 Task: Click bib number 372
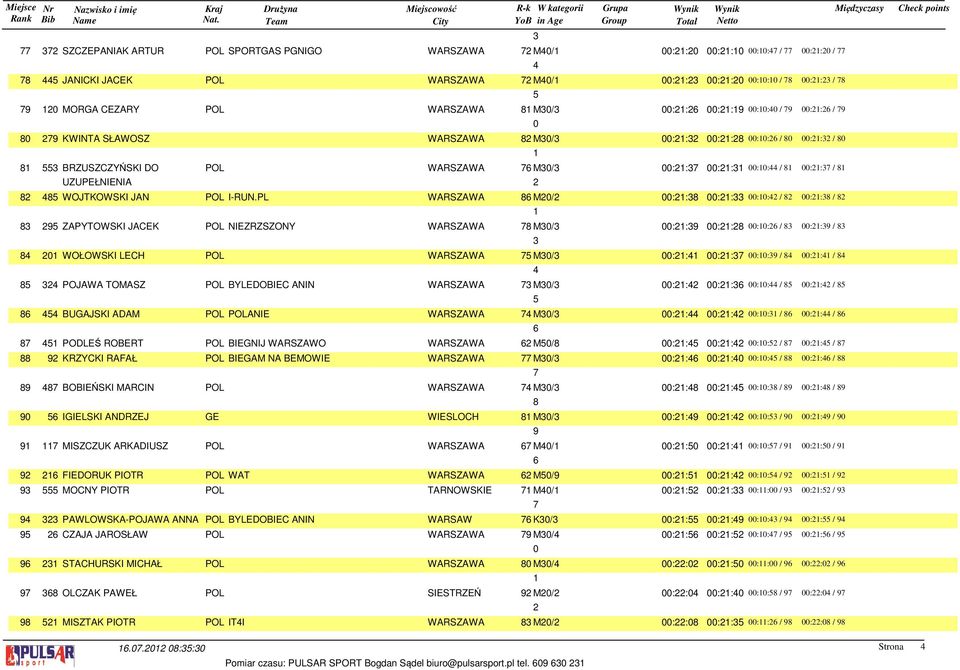pos(50,51)
